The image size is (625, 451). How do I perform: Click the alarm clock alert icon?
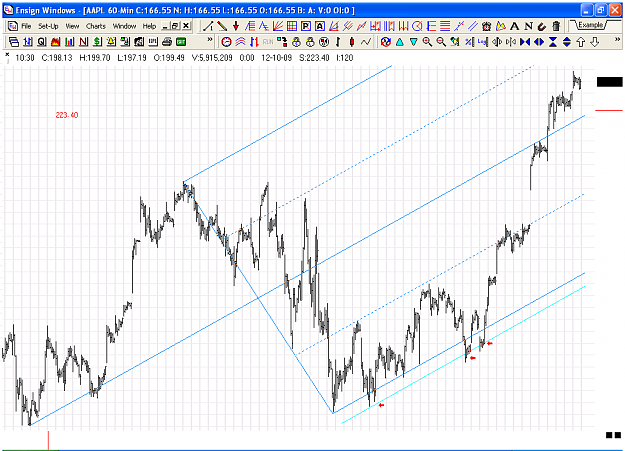pos(487,26)
